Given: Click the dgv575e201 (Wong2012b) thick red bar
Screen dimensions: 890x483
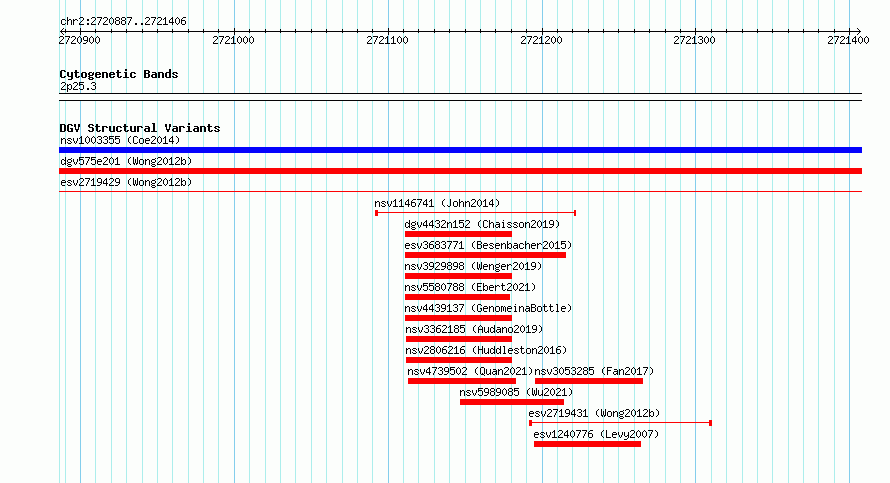Looking at the screenshot, I should tap(460, 171).
